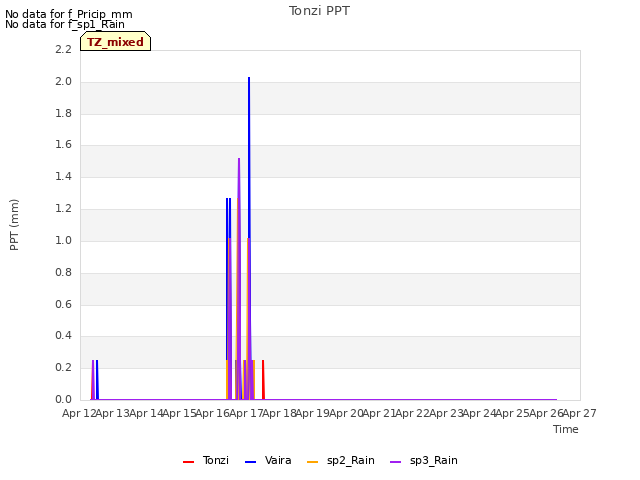
Task: Click the Apr 17 x-axis tick label
Action: click(246, 413)
